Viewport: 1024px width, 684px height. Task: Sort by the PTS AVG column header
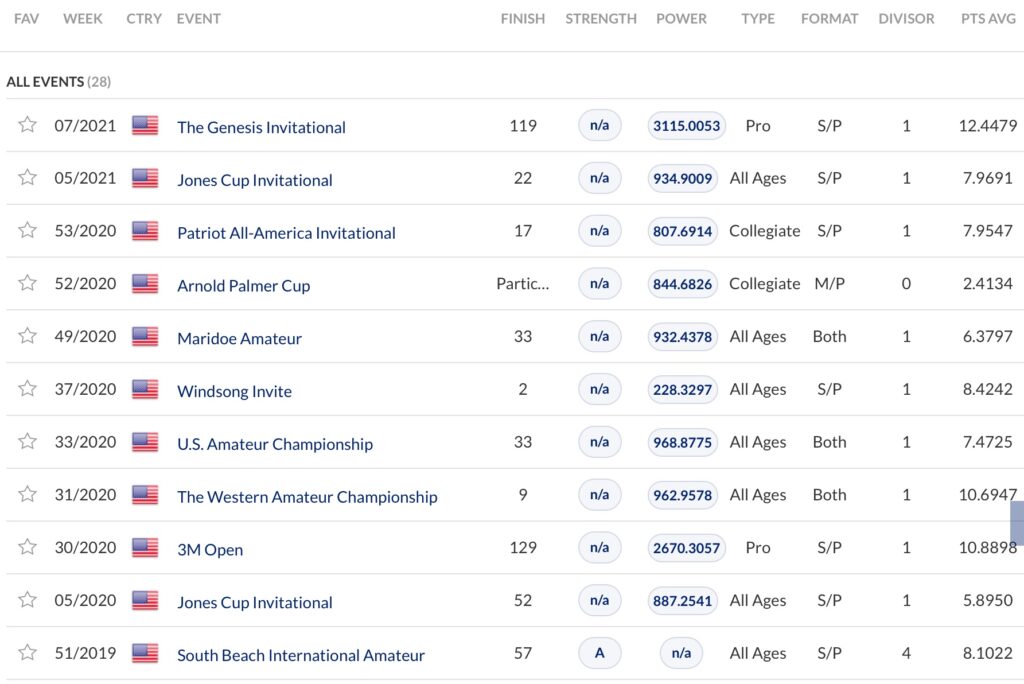pos(987,19)
